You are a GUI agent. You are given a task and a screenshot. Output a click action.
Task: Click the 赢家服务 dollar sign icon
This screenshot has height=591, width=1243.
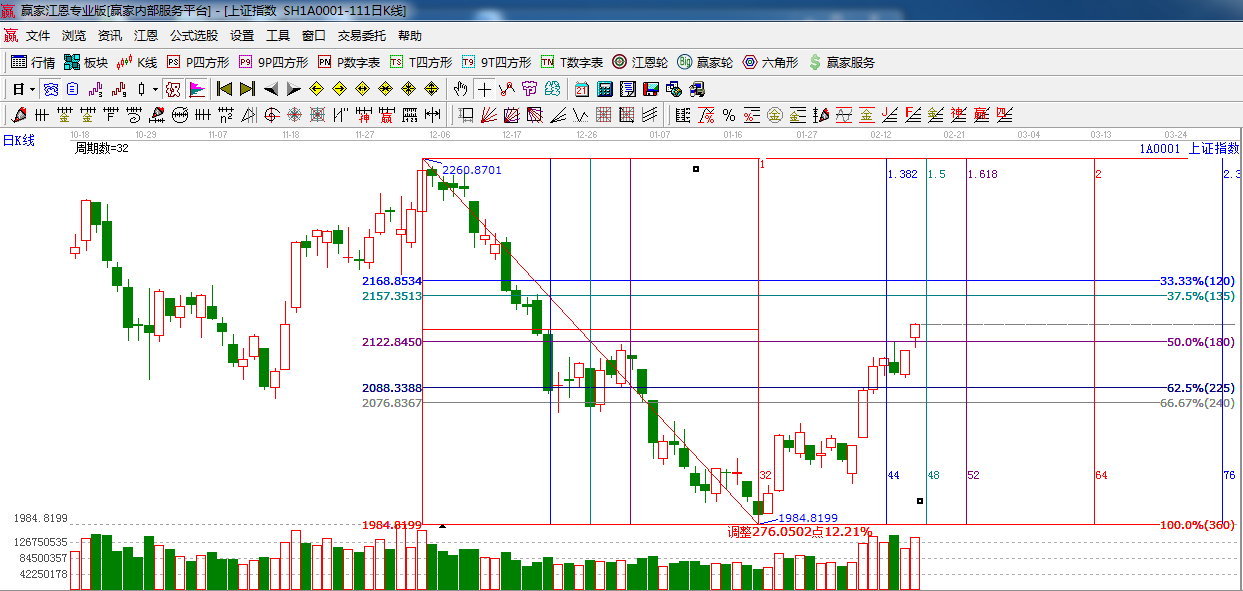click(x=841, y=62)
